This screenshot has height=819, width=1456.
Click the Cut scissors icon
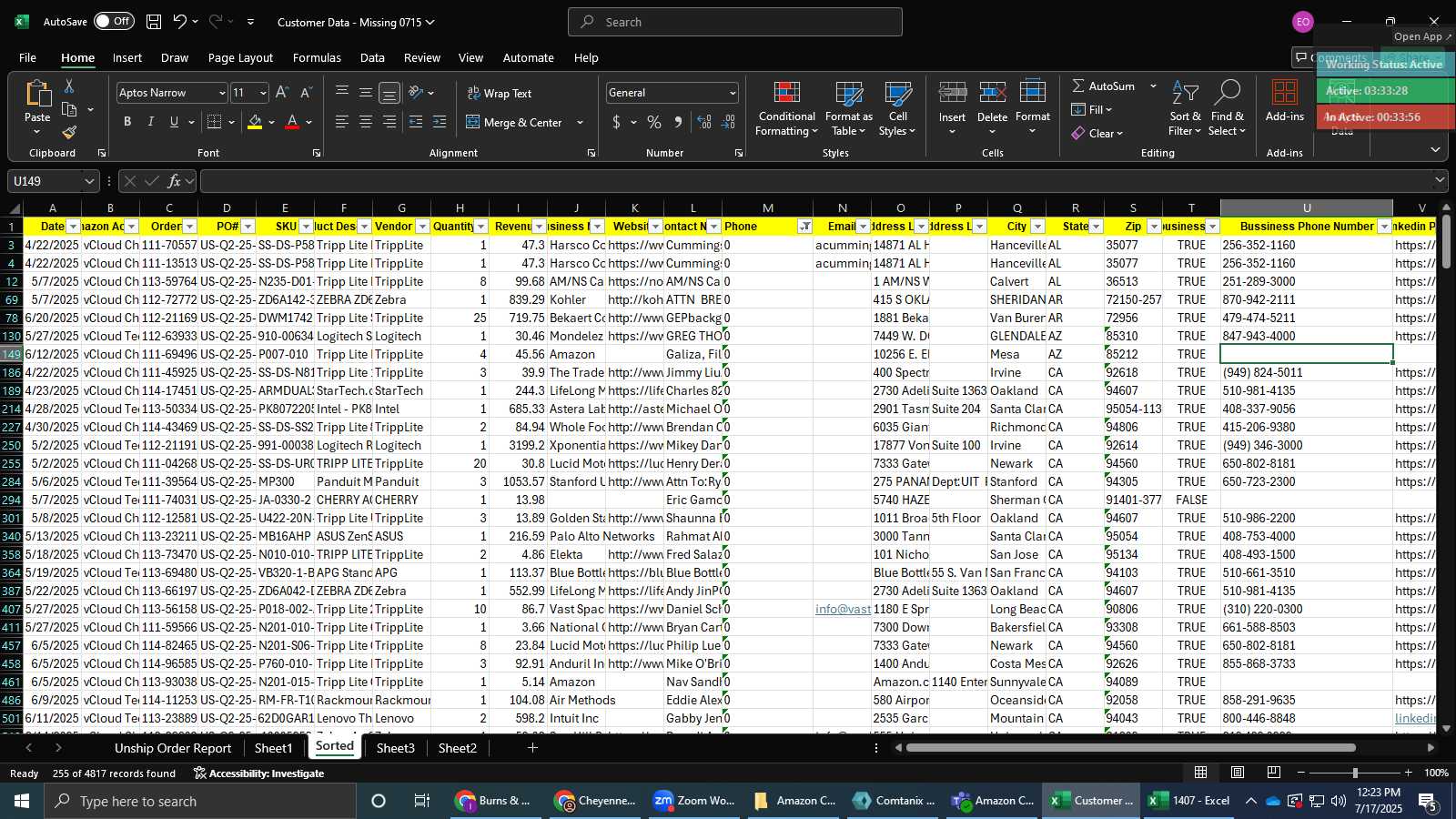tap(69, 86)
